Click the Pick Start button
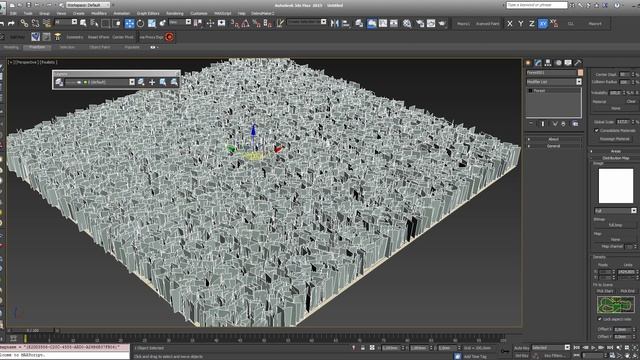The image size is (640, 360). coord(605,291)
